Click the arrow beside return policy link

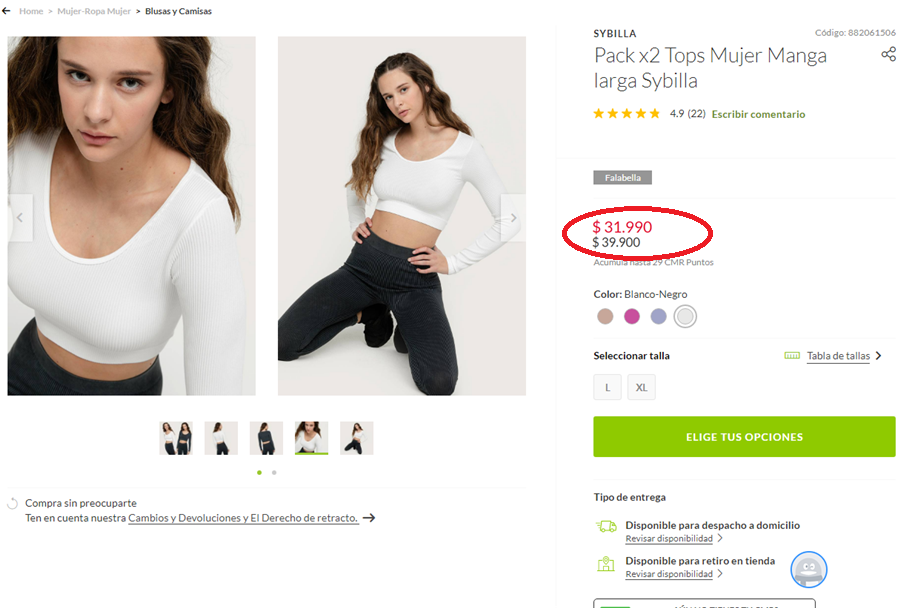(x=369, y=518)
